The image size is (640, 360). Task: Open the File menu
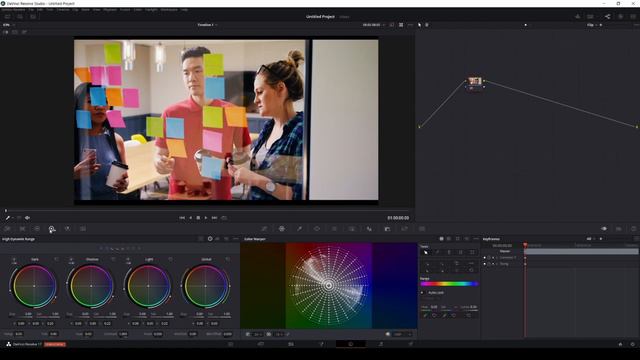tap(31, 9)
